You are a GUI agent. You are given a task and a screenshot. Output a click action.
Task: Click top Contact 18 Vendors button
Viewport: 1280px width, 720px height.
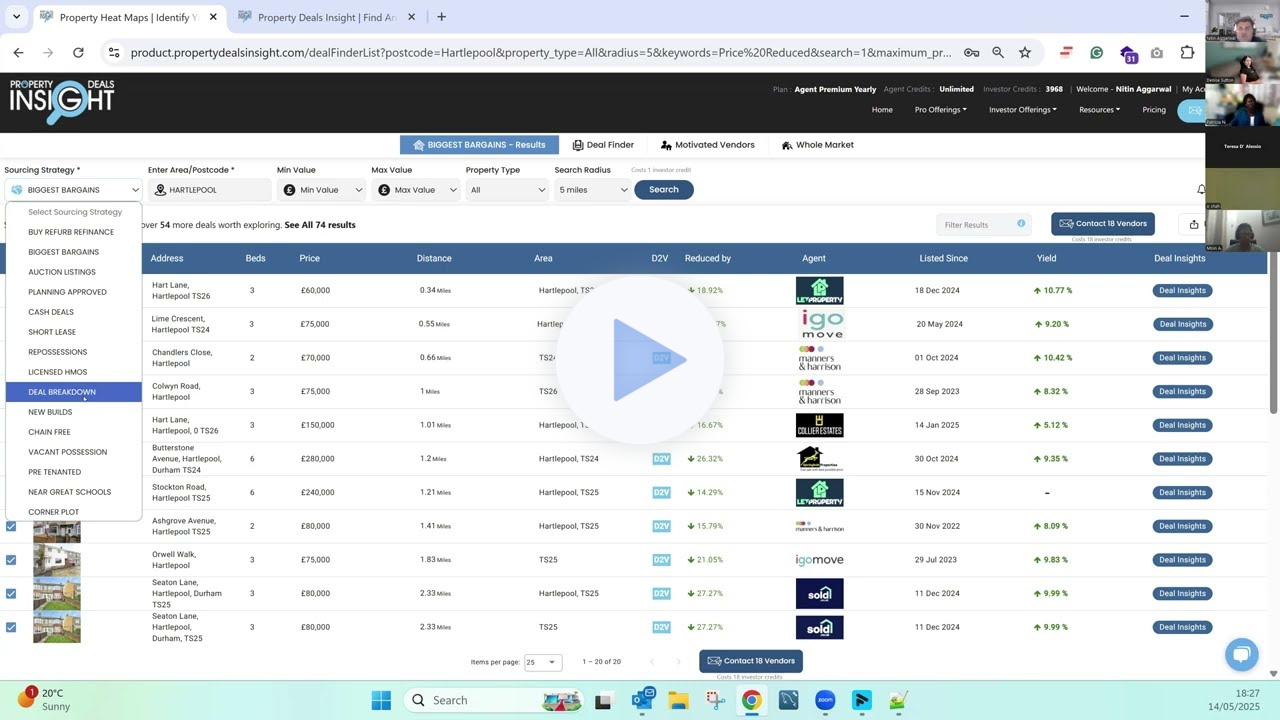[x=1103, y=224]
